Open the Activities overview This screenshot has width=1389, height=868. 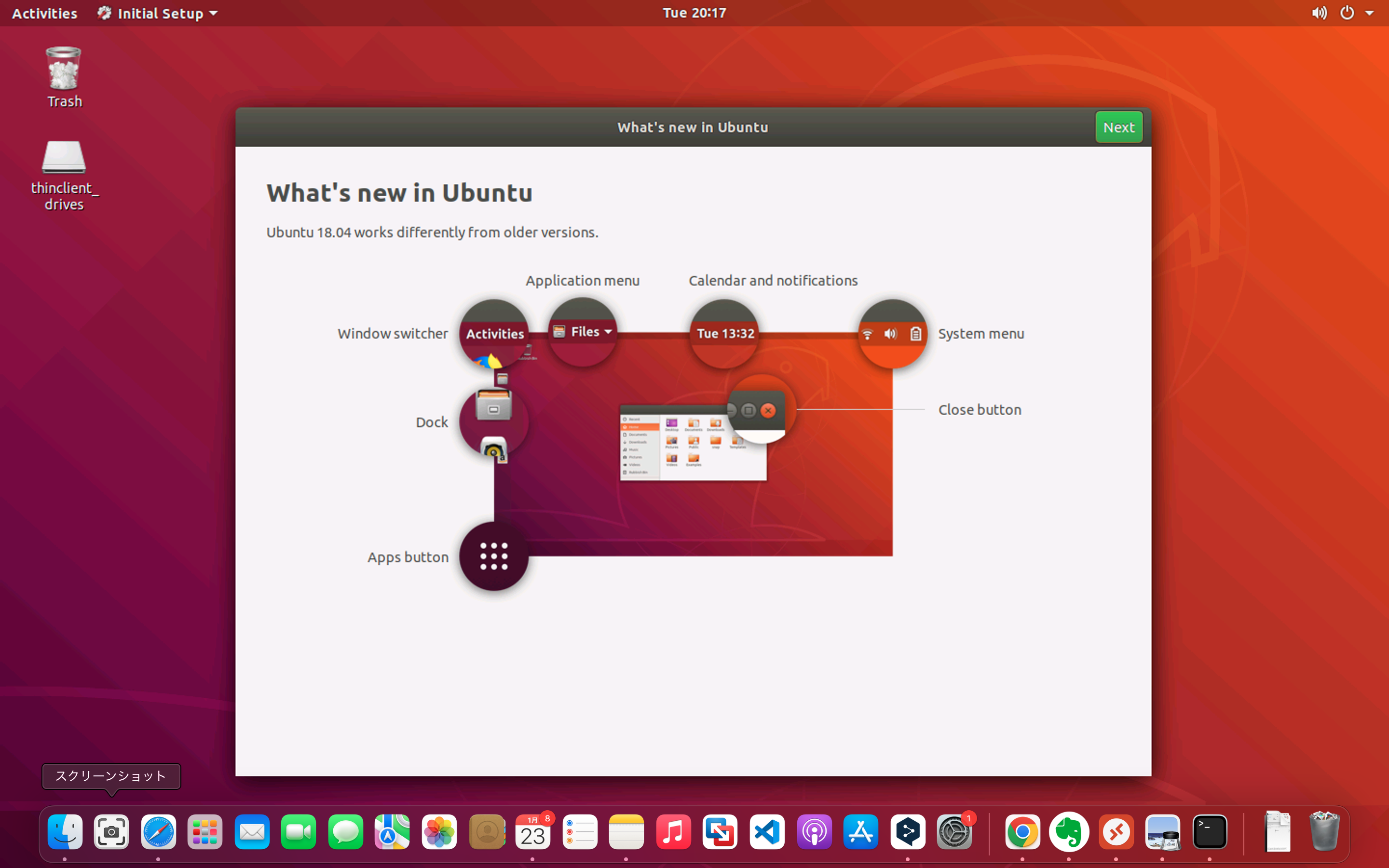tap(44, 13)
